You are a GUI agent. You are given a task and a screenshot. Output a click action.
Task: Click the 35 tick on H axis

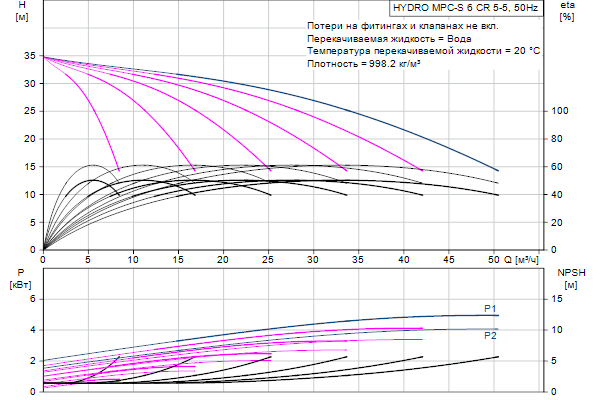point(29,56)
